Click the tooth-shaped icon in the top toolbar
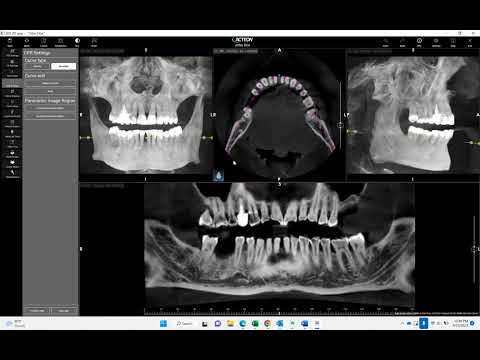The height and width of the screenshot is (360, 480). (43, 42)
